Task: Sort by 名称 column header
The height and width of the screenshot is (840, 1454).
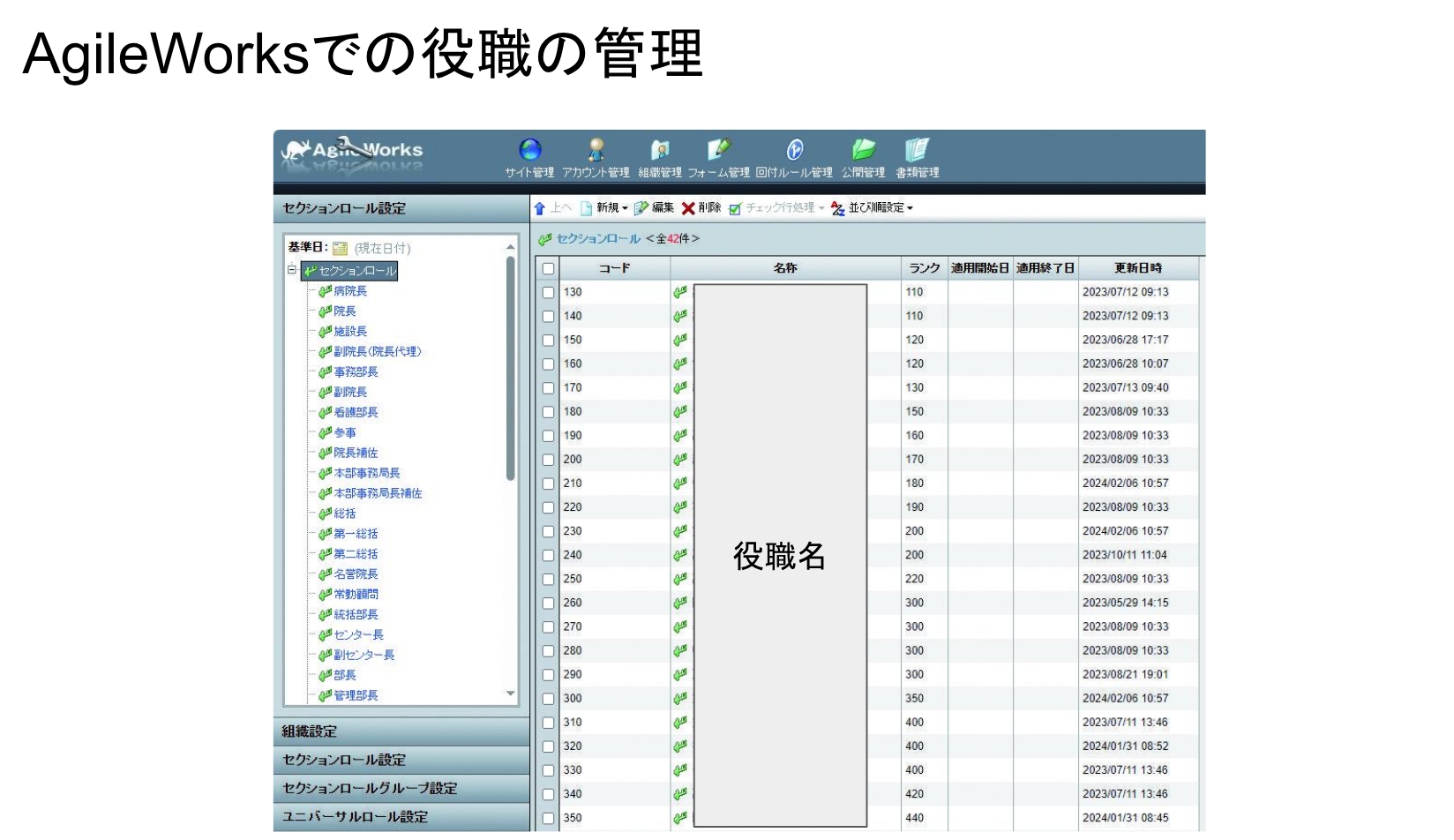Action: [x=785, y=268]
